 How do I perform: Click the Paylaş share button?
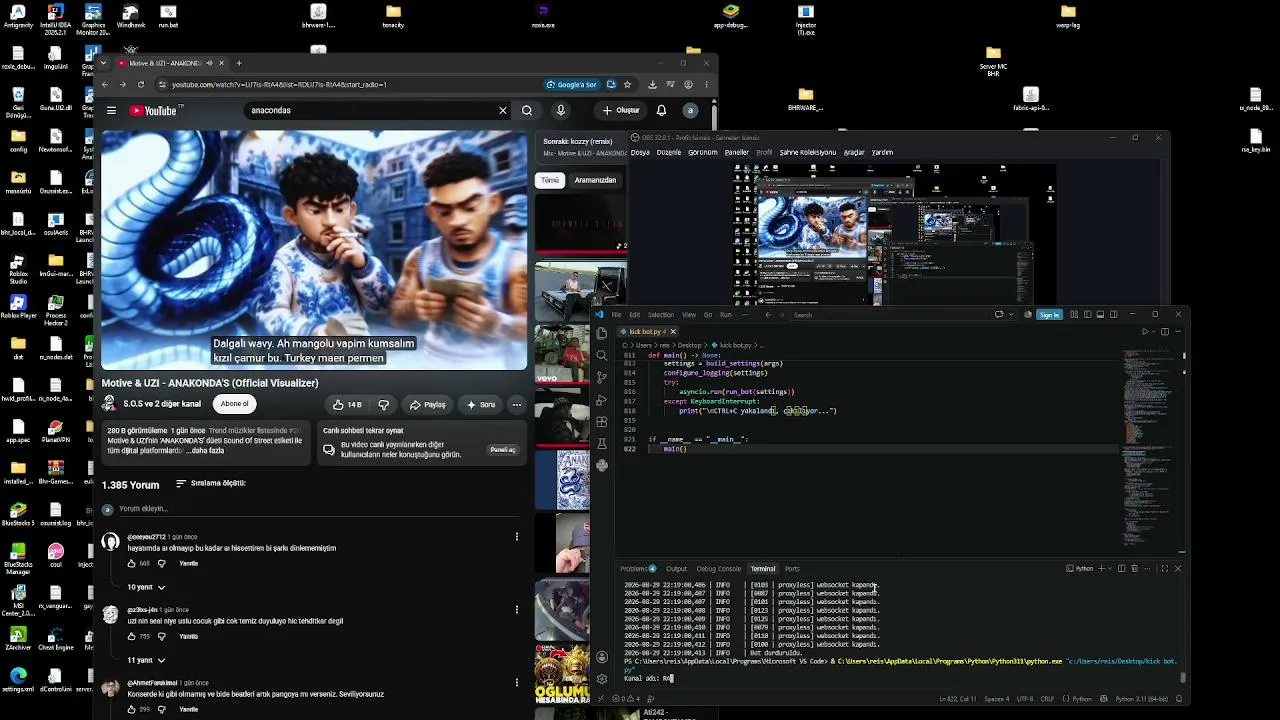(x=427, y=404)
